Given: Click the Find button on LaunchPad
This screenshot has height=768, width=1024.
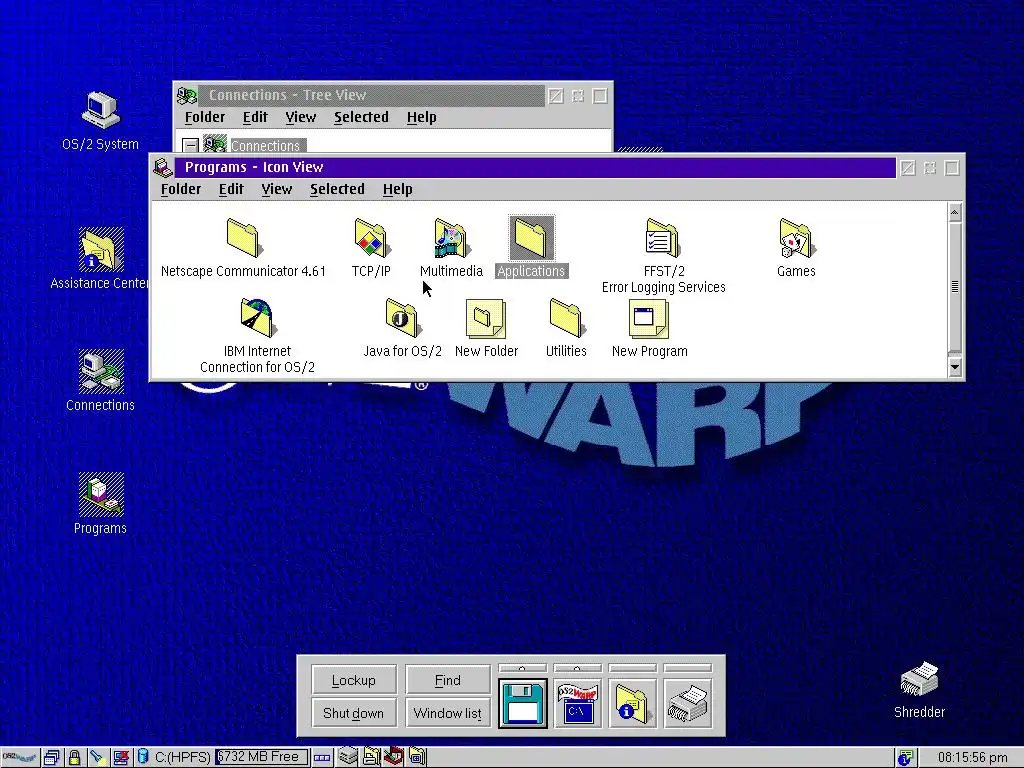Looking at the screenshot, I should [x=447, y=680].
